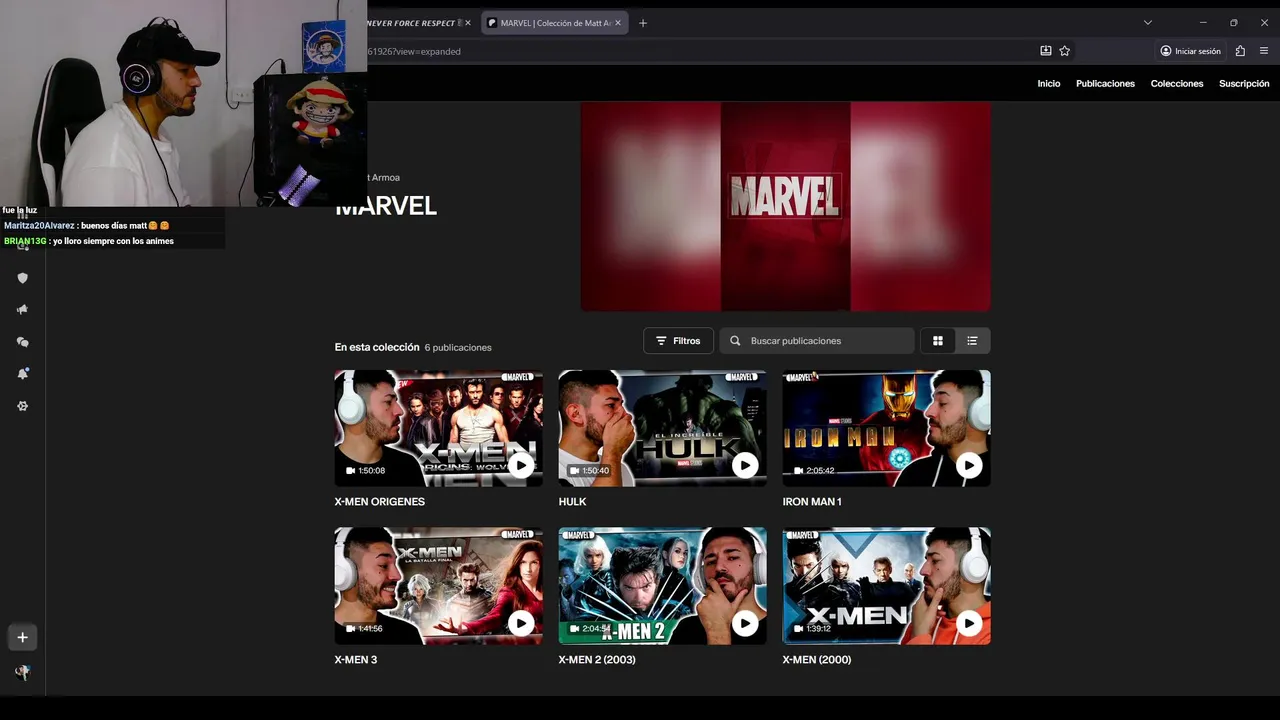Play the X-MEN ORIGENES video
The image size is (1280, 720).
click(x=521, y=465)
